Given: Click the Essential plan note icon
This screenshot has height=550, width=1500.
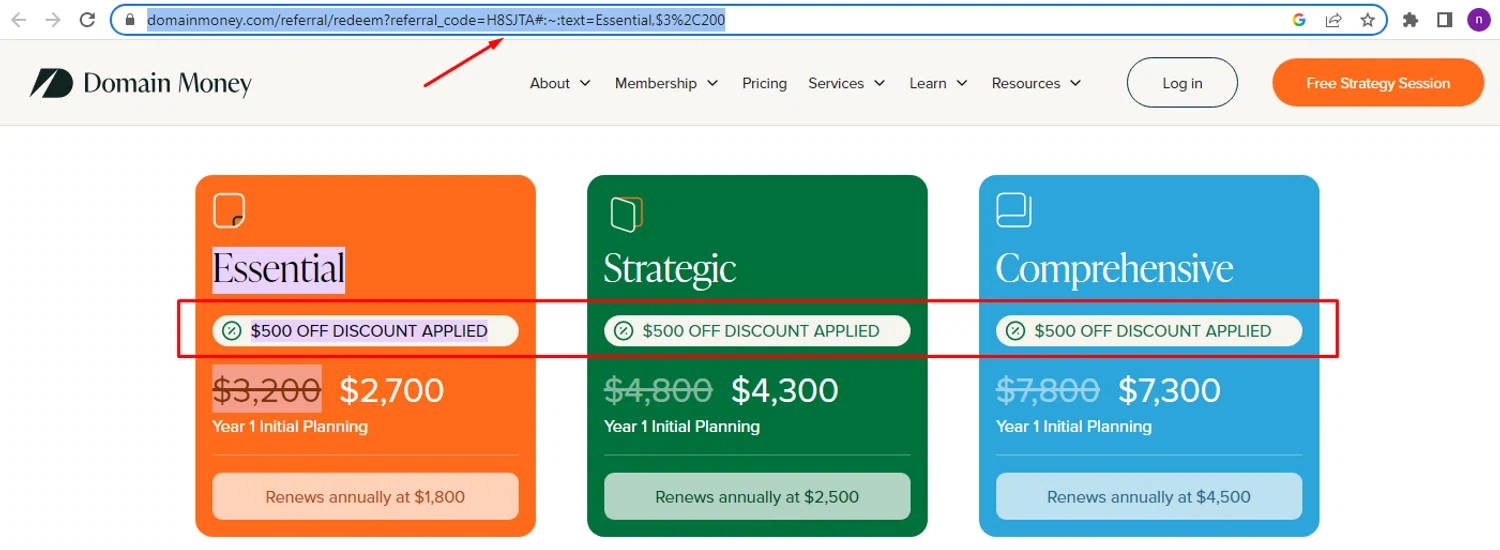Looking at the screenshot, I should (229, 211).
